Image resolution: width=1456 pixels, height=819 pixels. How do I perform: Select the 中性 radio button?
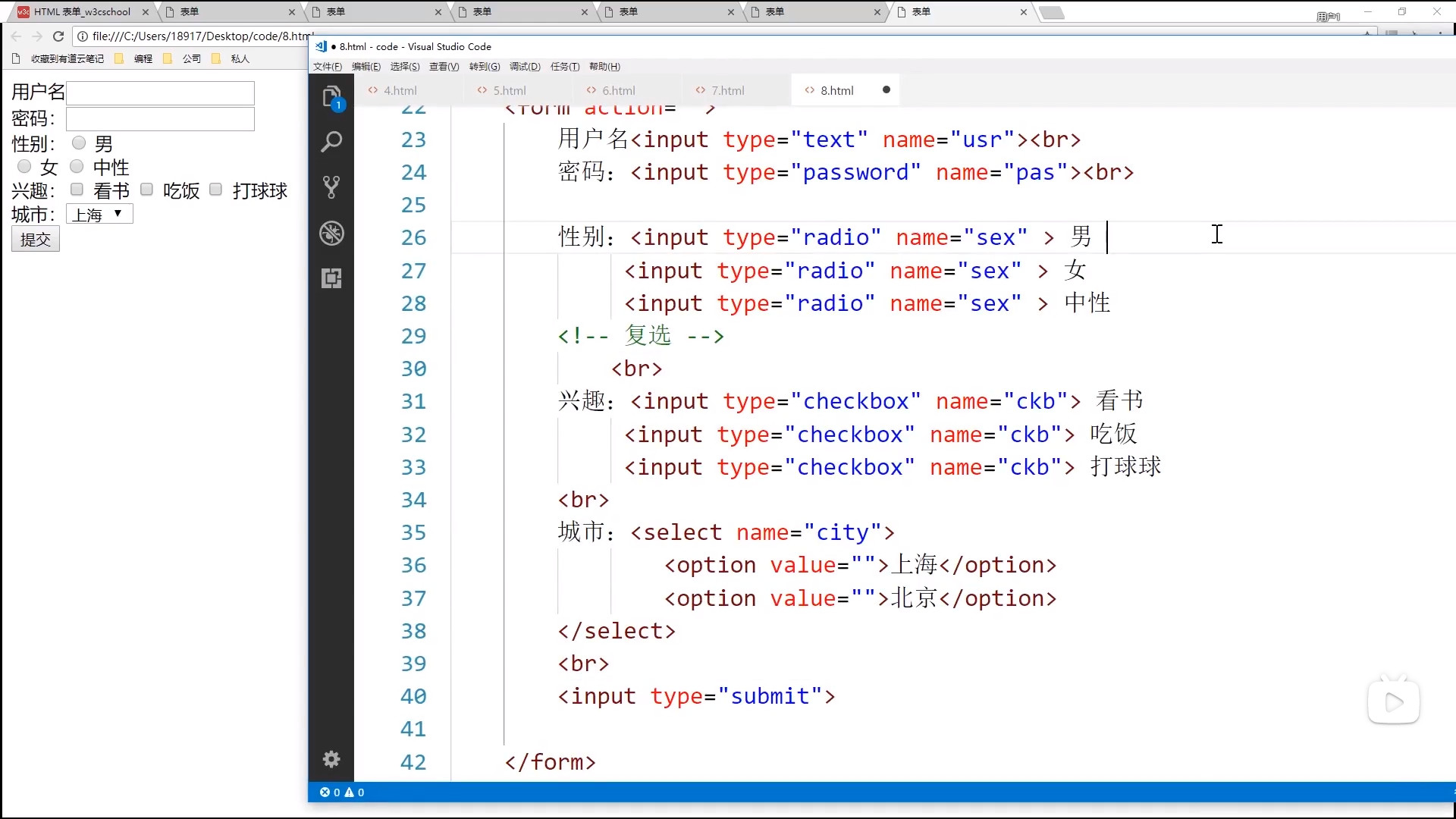tap(77, 166)
